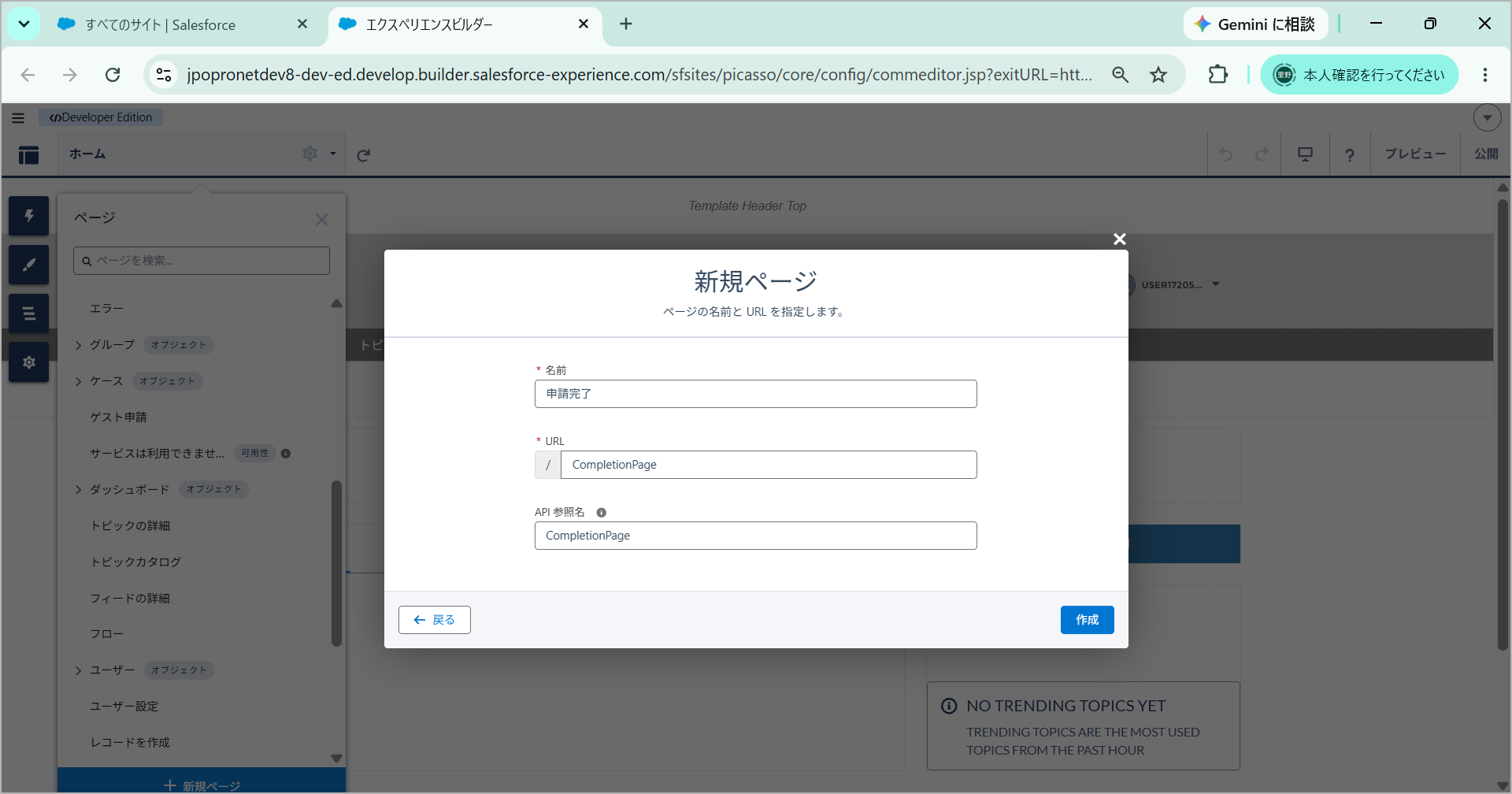Select the トピックカタログ page entry
This screenshot has height=794, width=1512.
pos(135,562)
